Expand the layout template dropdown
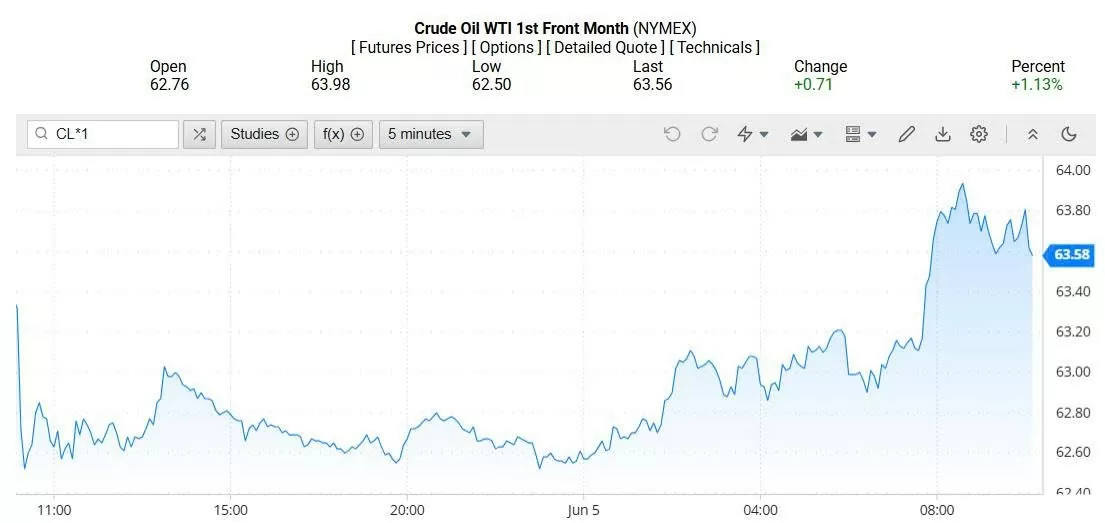Image resolution: width=1105 pixels, height=523 pixels. pos(860,134)
